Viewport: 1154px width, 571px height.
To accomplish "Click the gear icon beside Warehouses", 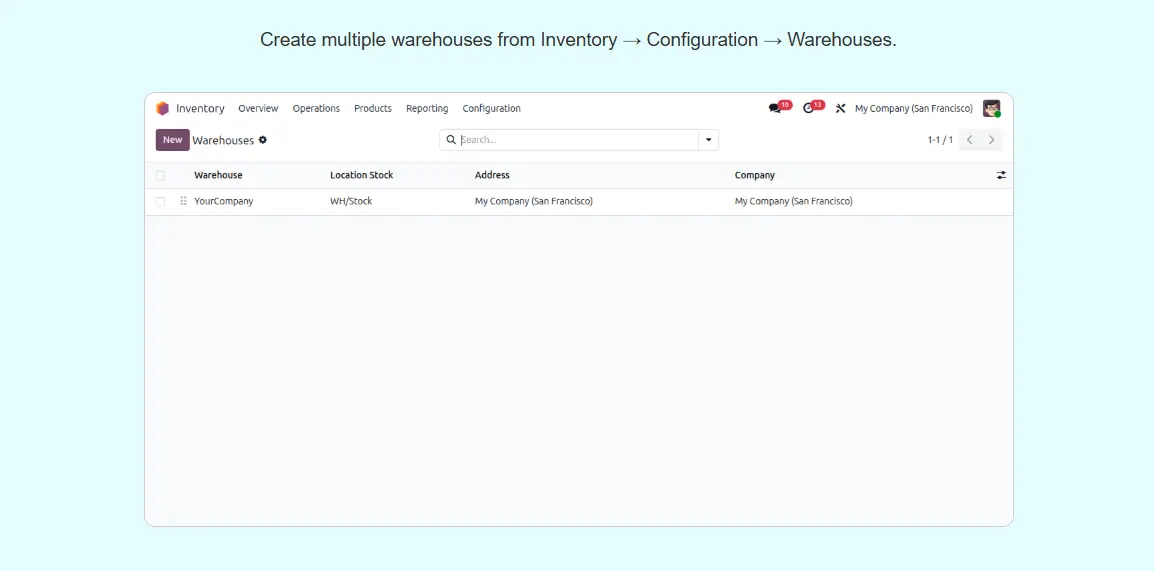I will pyautogui.click(x=263, y=140).
